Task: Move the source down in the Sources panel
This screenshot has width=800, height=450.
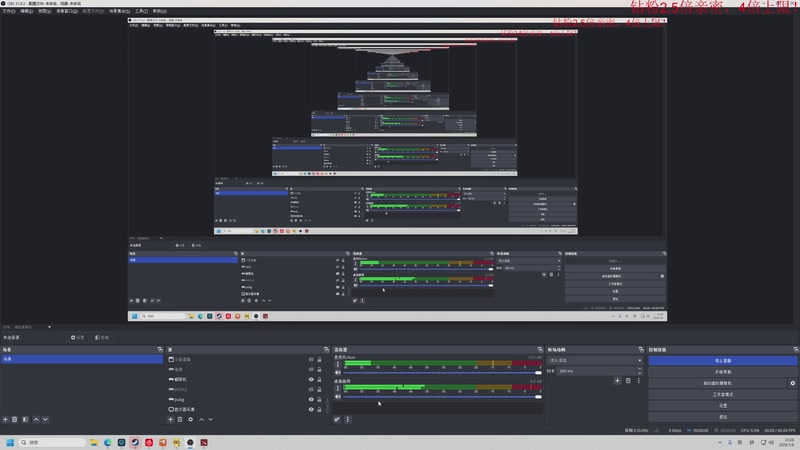Action: pos(211,419)
